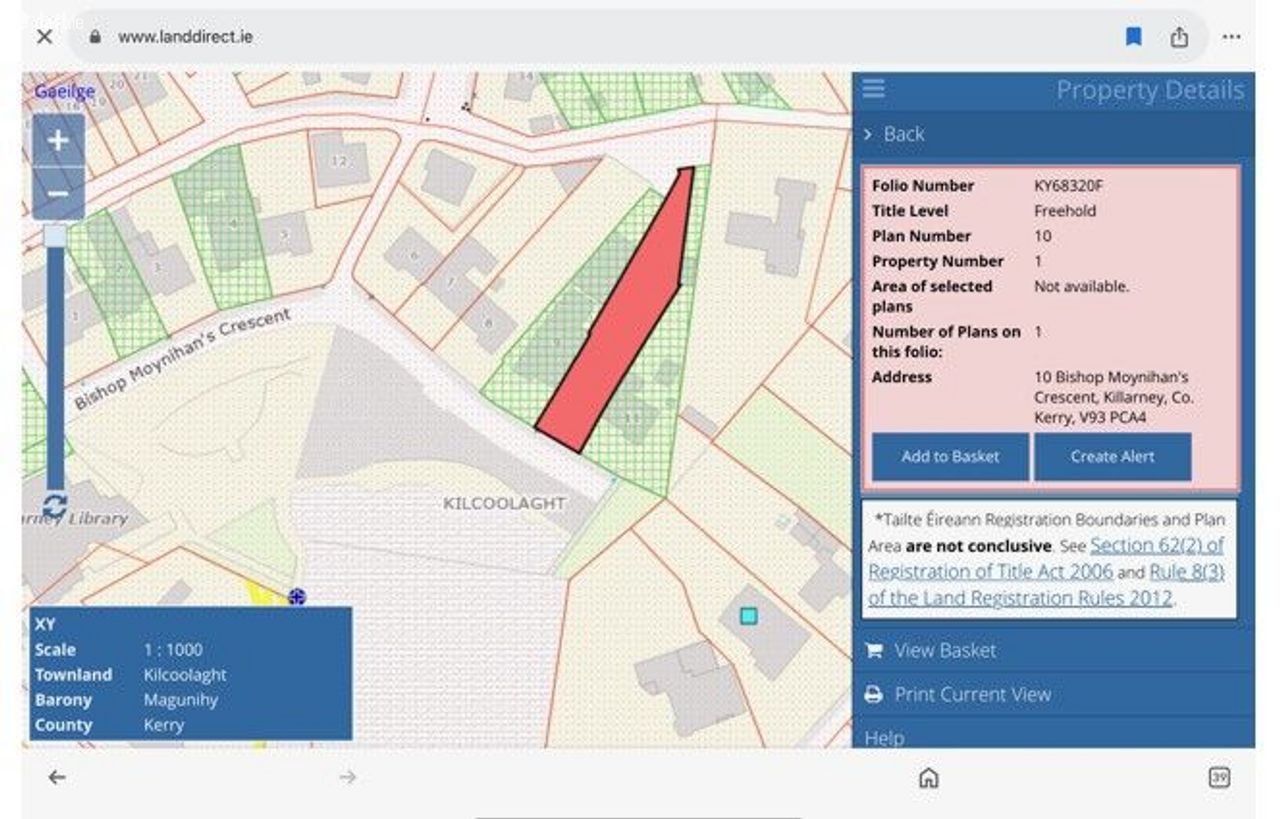Go to browser home page
1280x819 pixels.
tap(928, 778)
